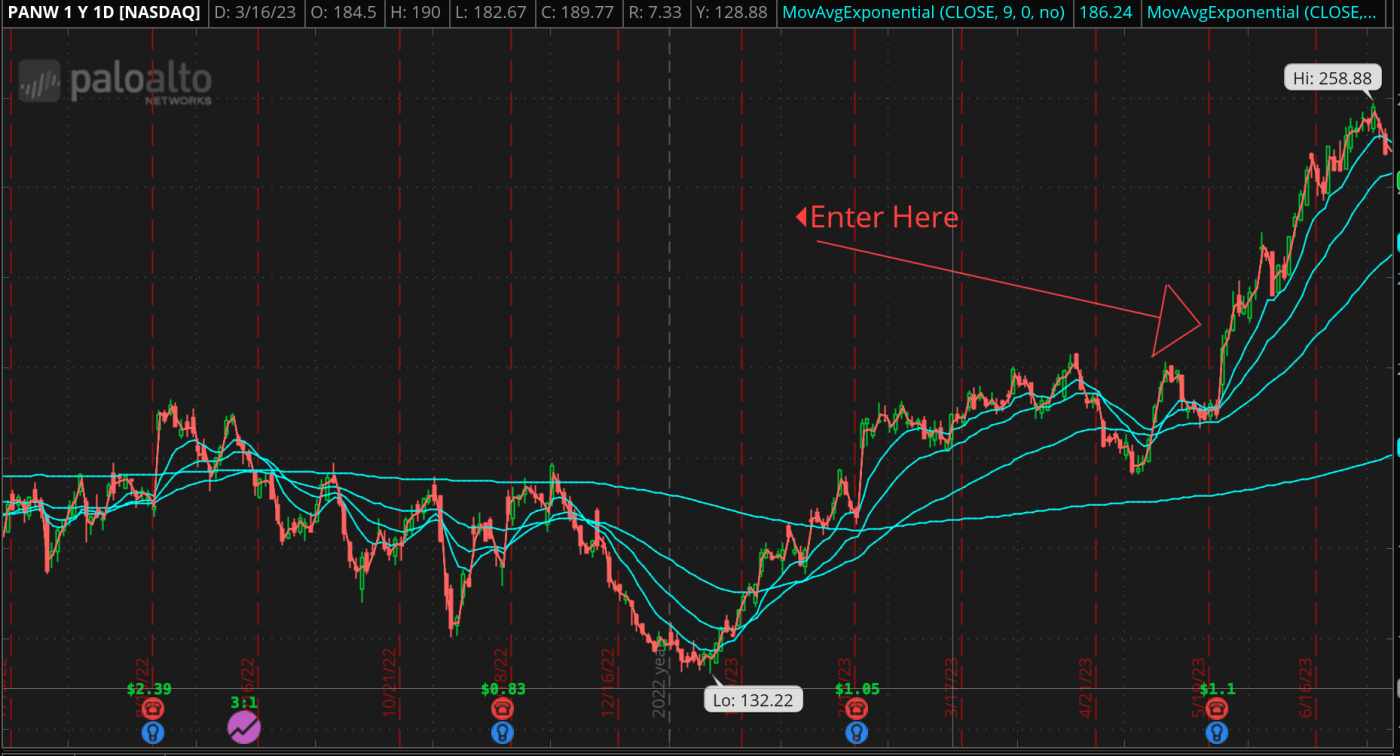Click the $2.39 earnings amount label
The image size is (1400, 756).
coord(150,688)
